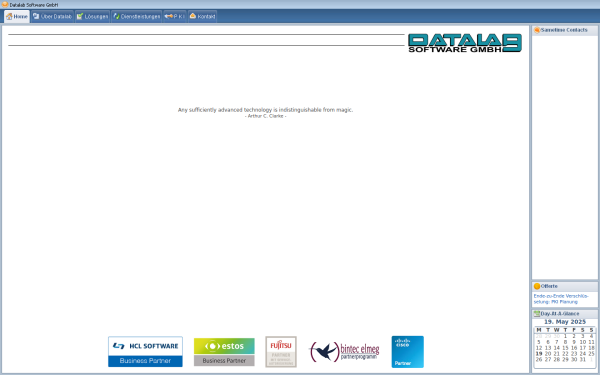Select the Dienstleistungen tab
600x375 pixels.
pyautogui.click(x=137, y=16)
